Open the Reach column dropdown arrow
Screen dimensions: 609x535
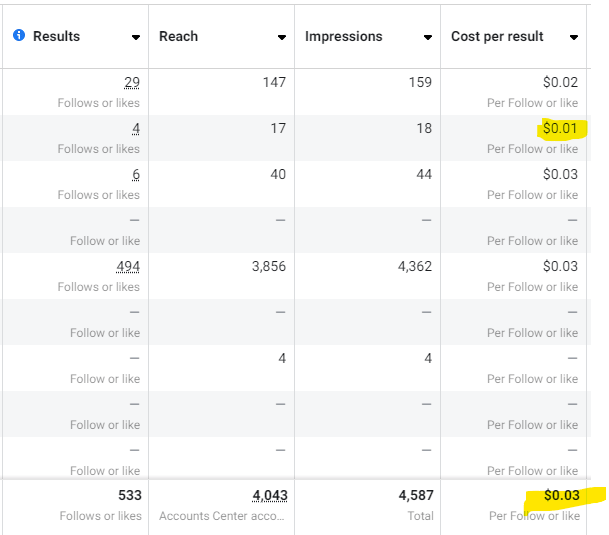click(282, 37)
